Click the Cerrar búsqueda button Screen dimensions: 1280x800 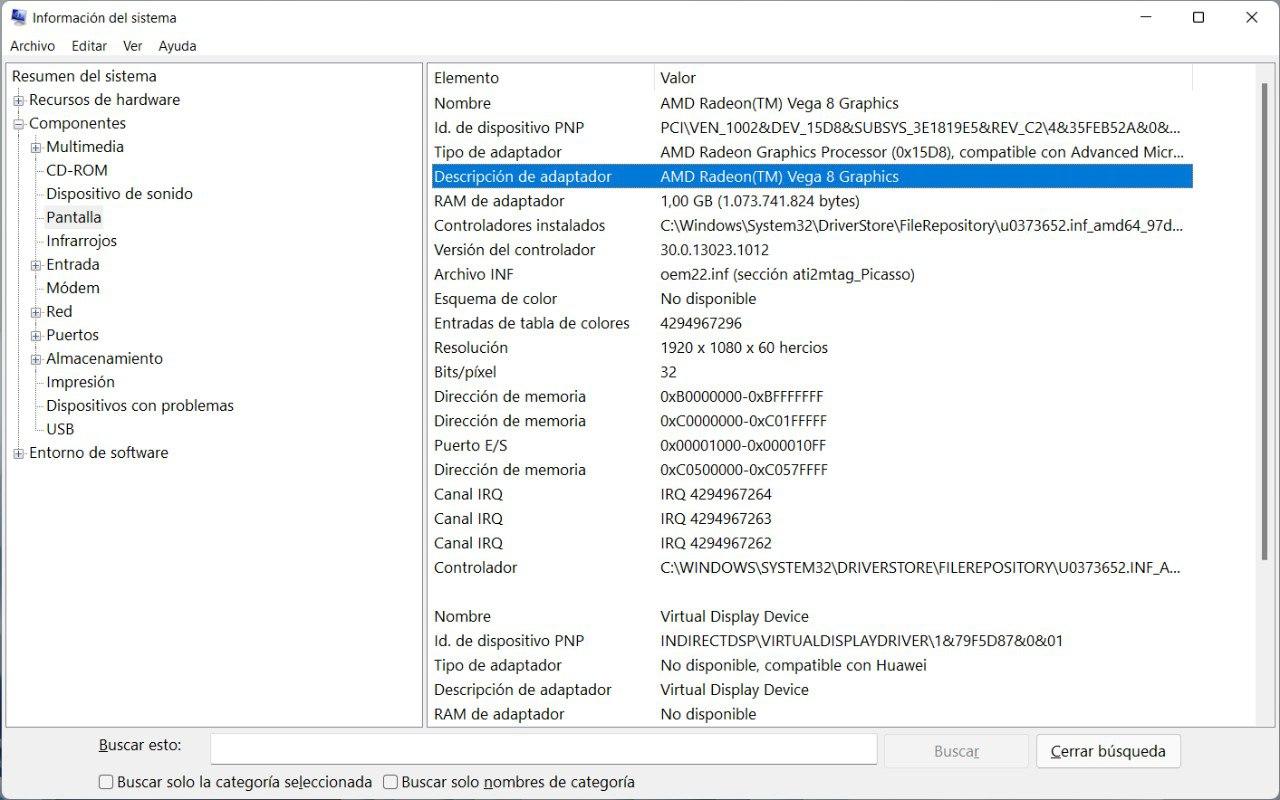point(1108,751)
